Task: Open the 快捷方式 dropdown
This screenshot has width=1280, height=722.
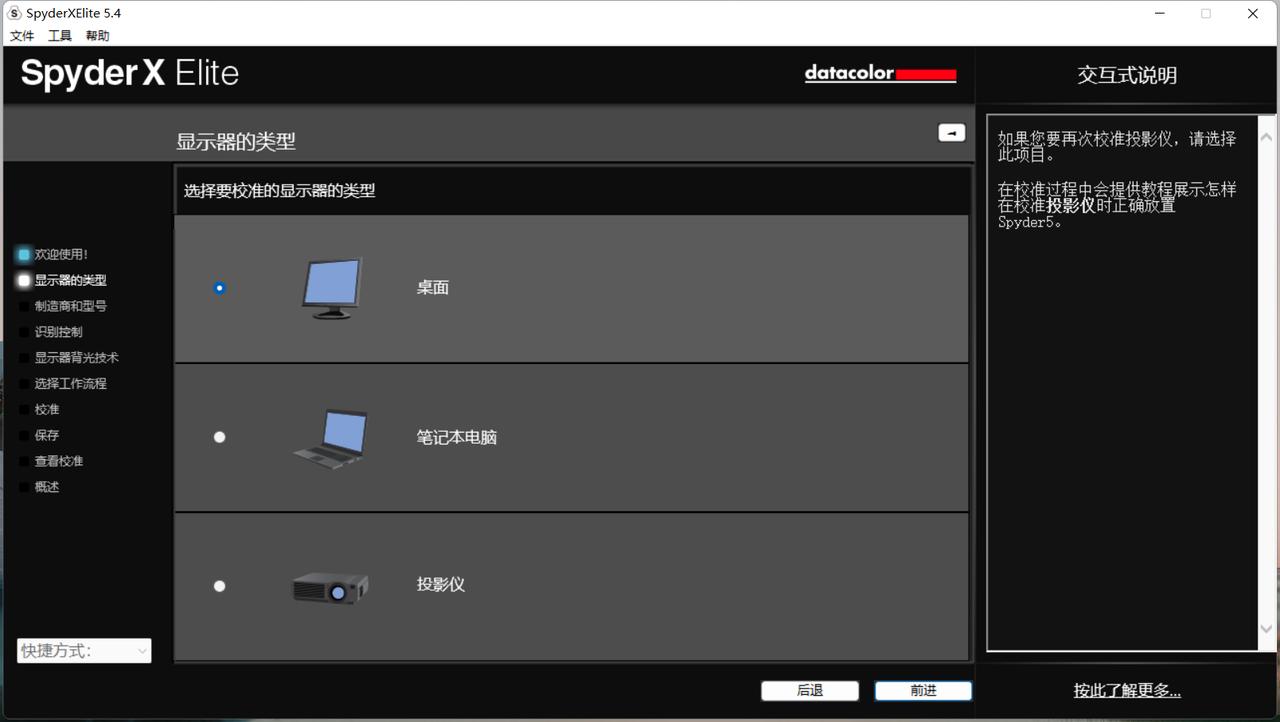Action: tap(84, 651)
